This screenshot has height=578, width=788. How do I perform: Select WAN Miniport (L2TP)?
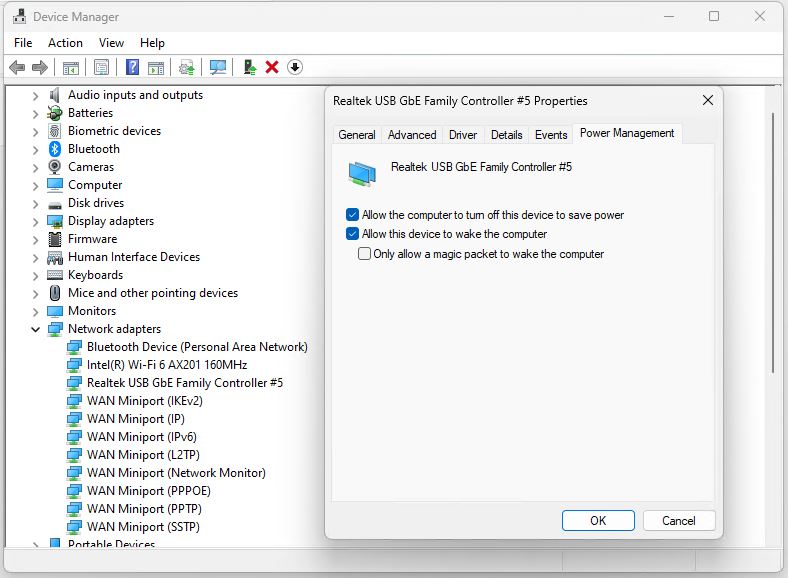[143, 455]
